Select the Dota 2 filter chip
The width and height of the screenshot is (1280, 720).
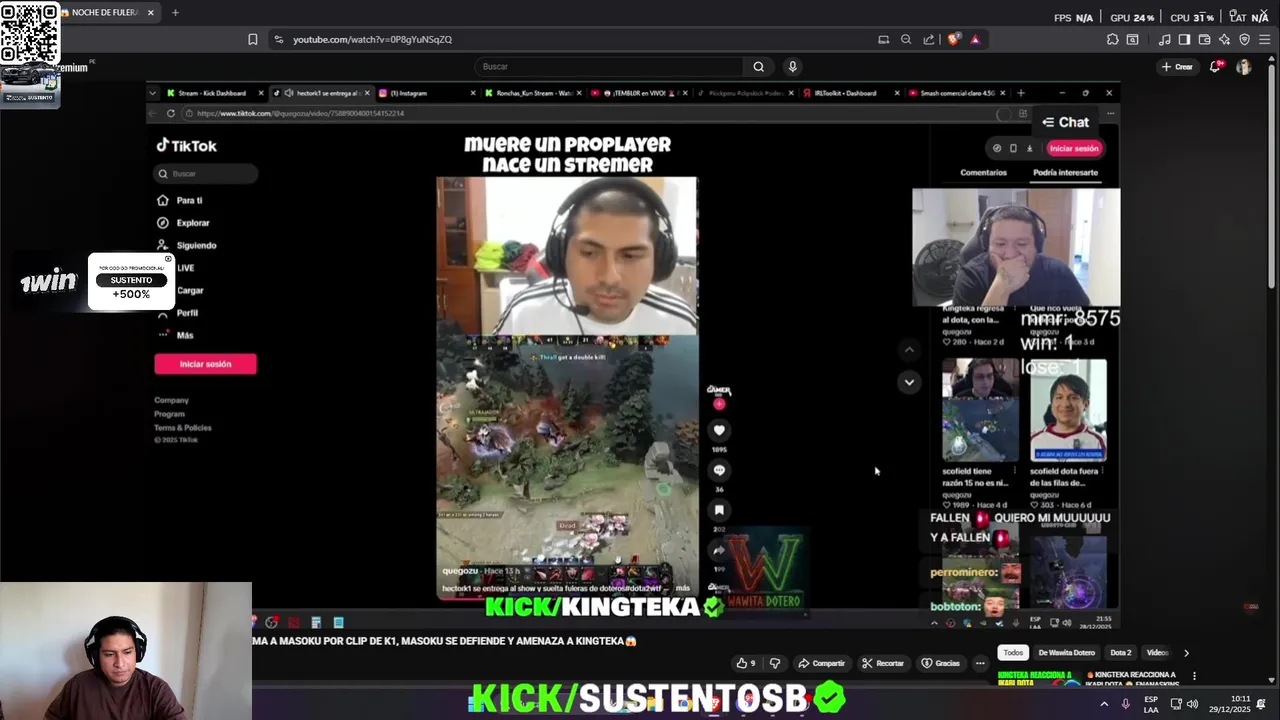pyautogui.click(x=1121, y=653)
